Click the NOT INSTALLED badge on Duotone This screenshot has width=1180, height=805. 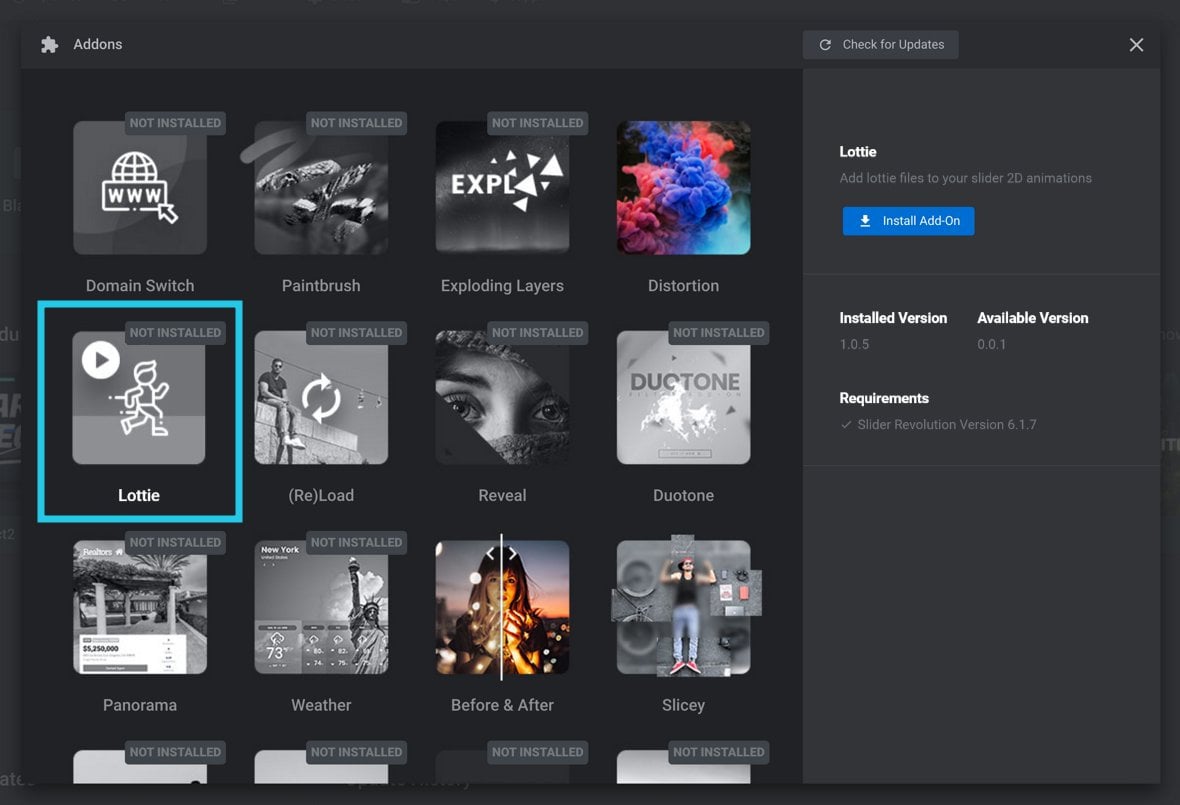pyautogui.click(x=719, y=333)
